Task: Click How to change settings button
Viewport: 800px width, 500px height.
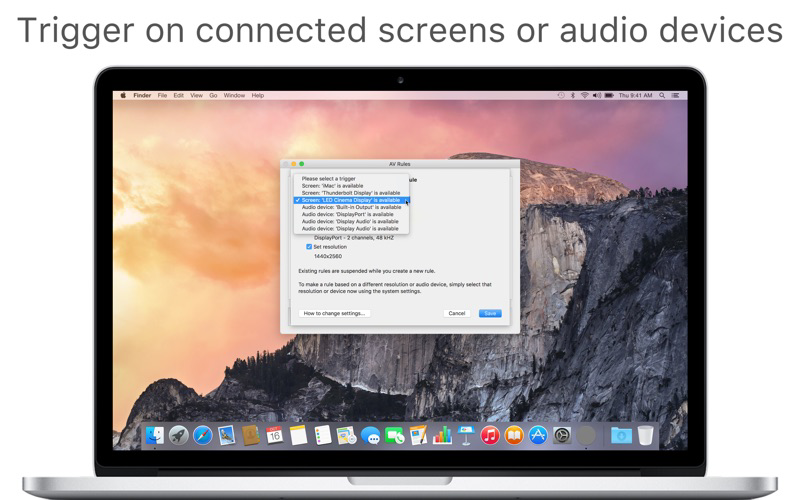Action: 334,313
